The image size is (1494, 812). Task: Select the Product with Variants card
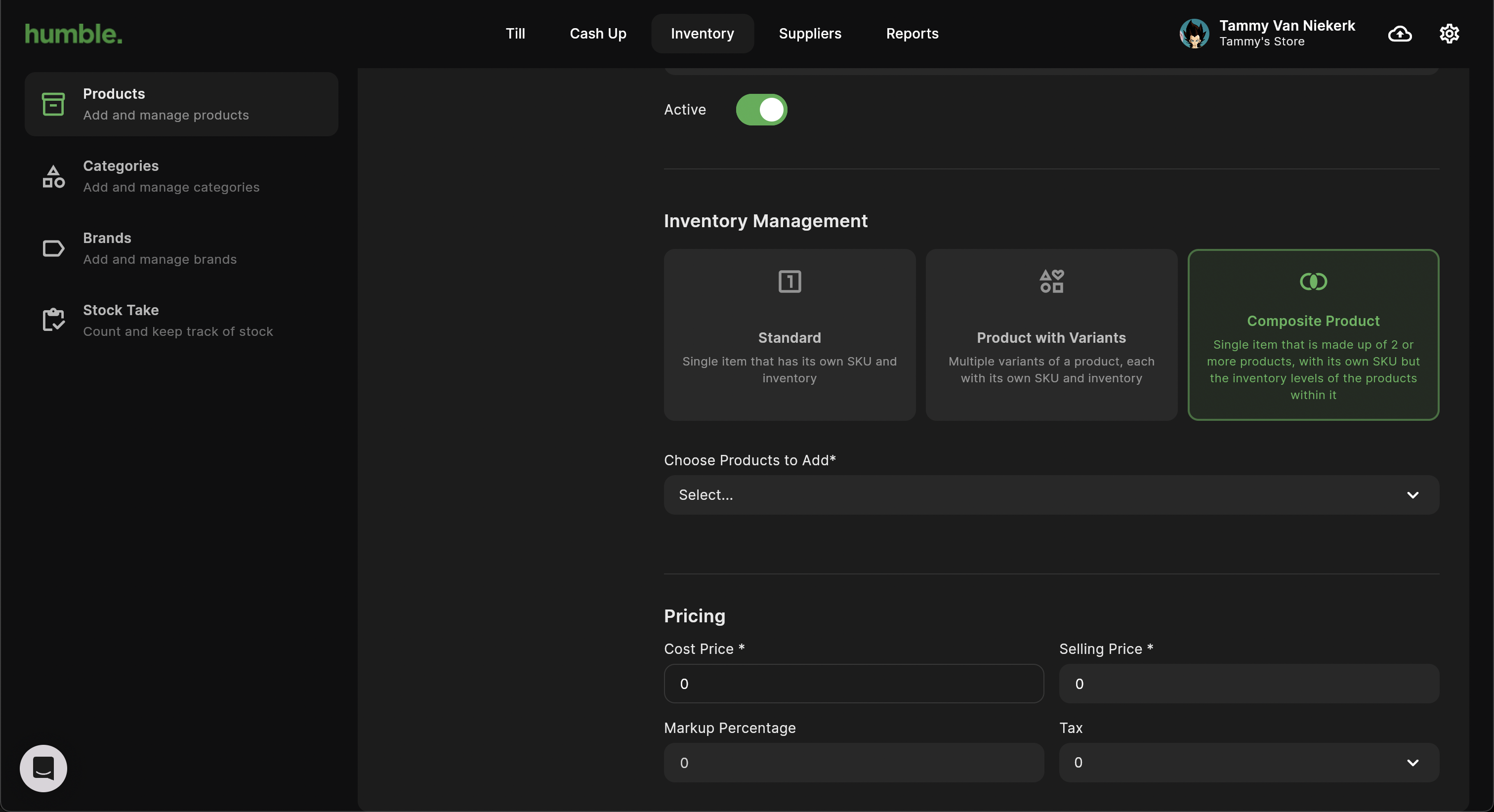1051,335
